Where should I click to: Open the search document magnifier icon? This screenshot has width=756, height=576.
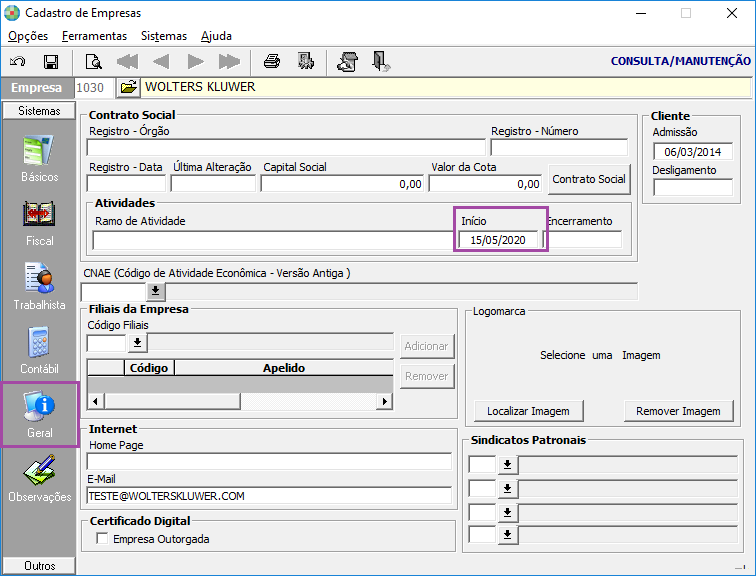(x=93, y=62)
